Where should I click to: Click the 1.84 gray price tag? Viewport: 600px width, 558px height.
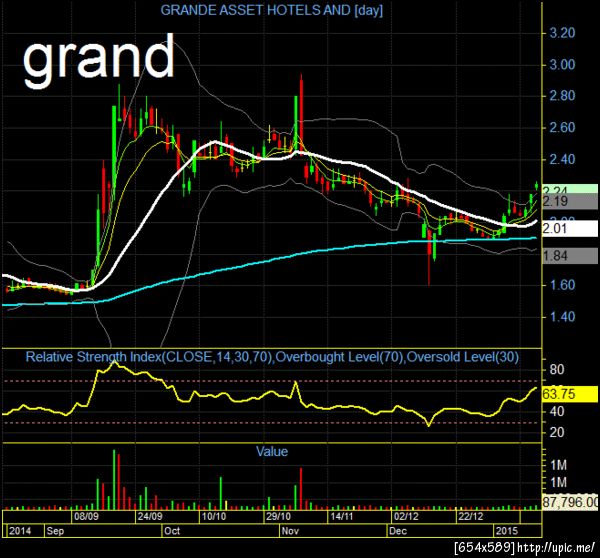click(x=570, y=256)
